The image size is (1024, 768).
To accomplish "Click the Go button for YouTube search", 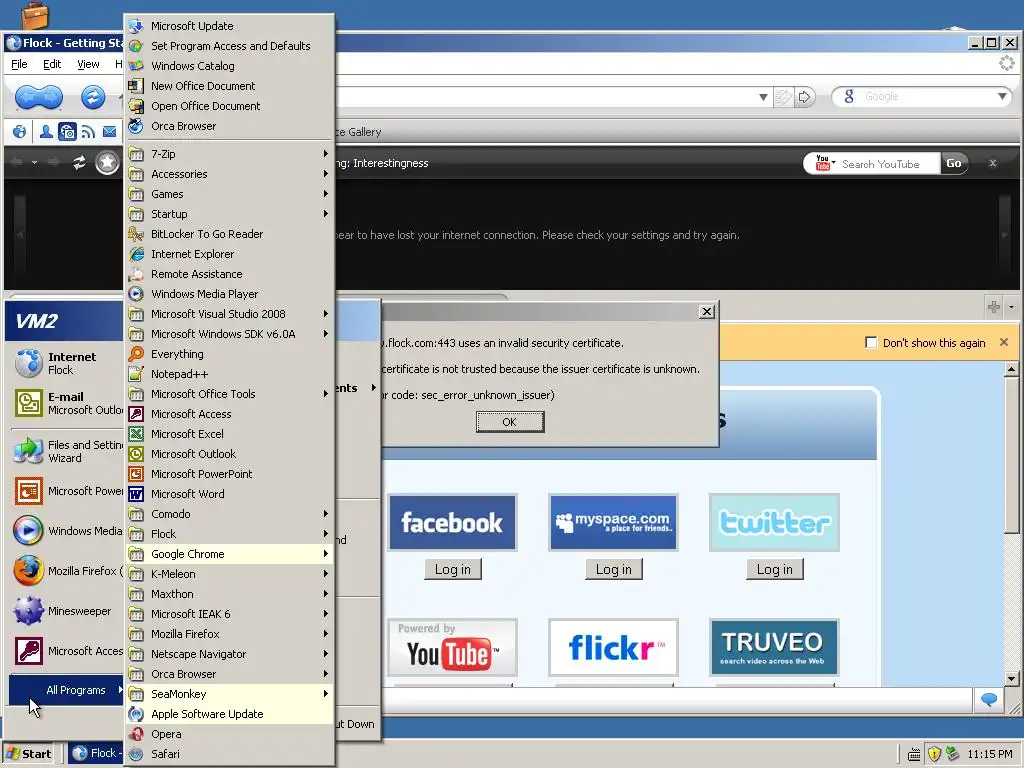I will [954, 163].
